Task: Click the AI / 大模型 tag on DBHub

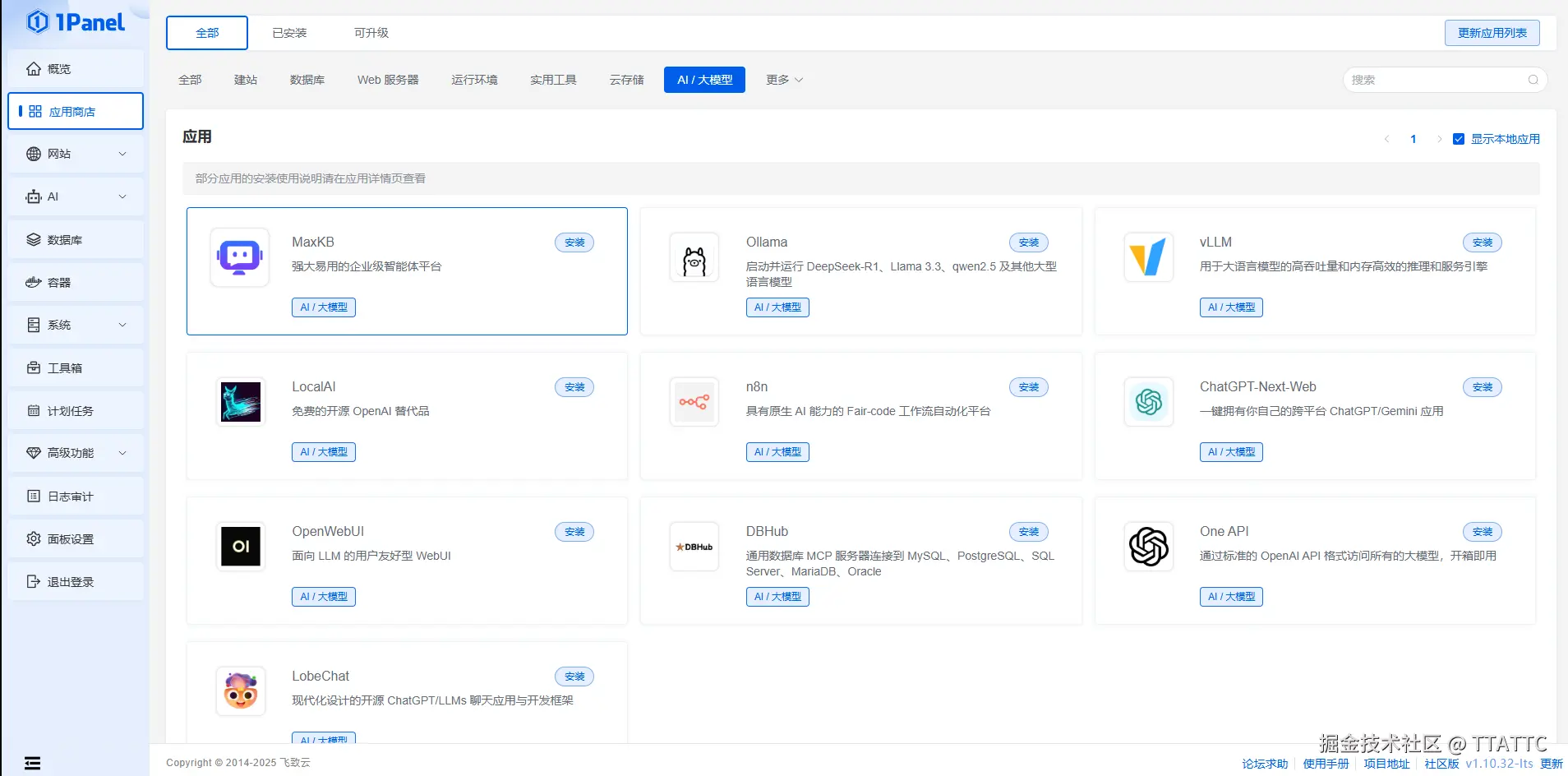Action: coord(777,597)
